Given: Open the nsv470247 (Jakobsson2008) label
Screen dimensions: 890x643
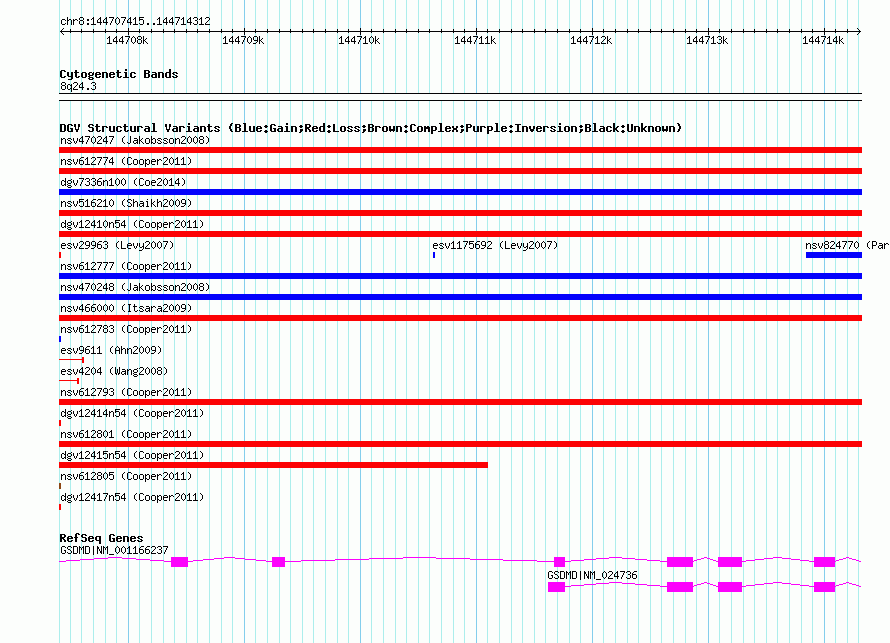Looking at the screenshot, I should click(x=135, y=140).
